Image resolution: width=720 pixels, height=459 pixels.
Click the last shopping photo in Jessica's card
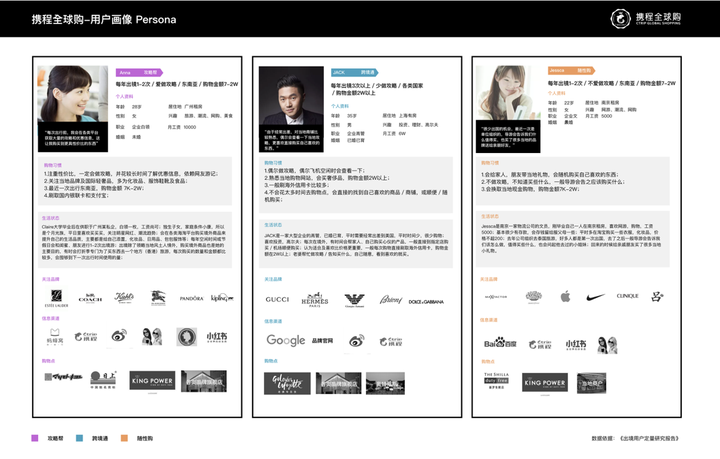591,383
